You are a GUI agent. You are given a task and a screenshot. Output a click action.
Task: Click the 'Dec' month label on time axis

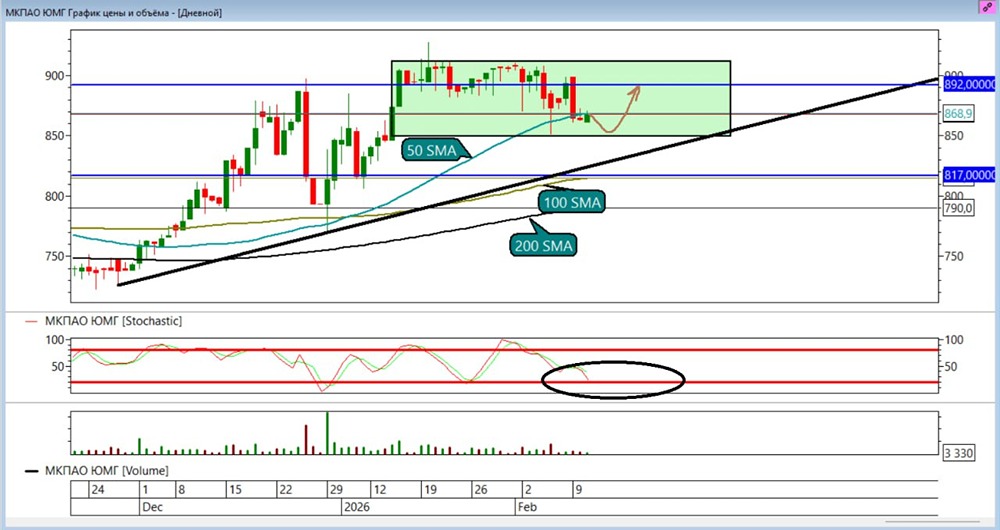tap(152, 507)
